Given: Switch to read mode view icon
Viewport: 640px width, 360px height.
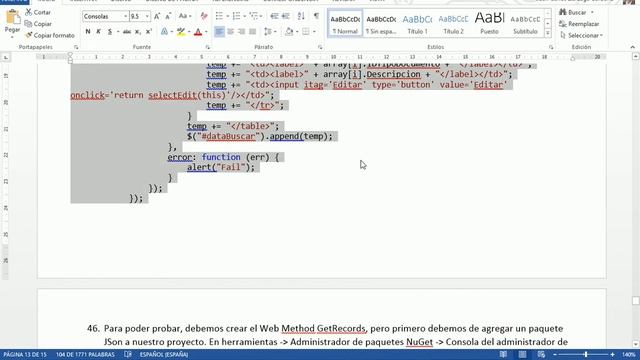Looking at the screenshot, I should tap(503, 354).
